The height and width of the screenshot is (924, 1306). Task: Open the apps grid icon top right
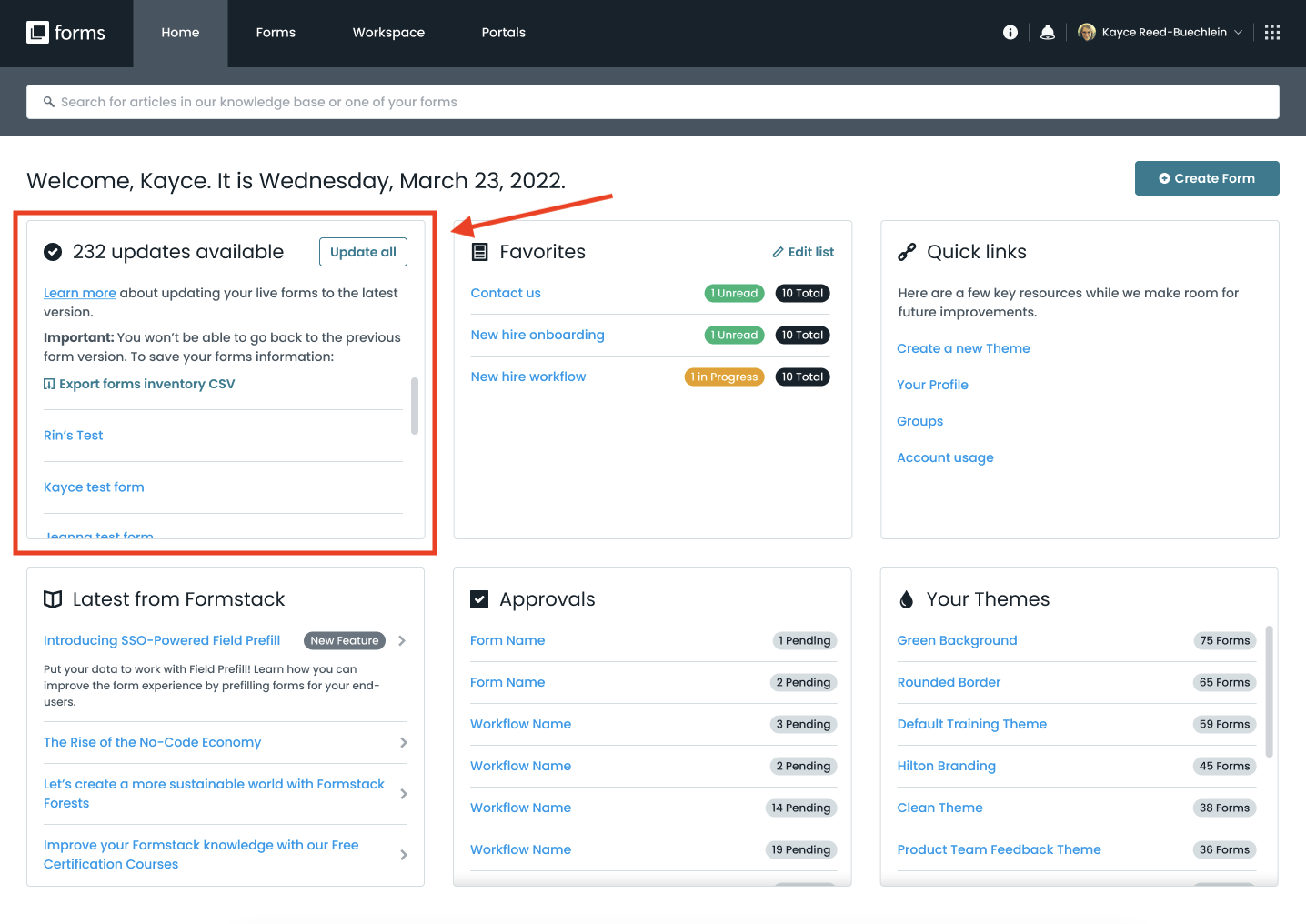pyautogui.click(x=1271, y=32)
